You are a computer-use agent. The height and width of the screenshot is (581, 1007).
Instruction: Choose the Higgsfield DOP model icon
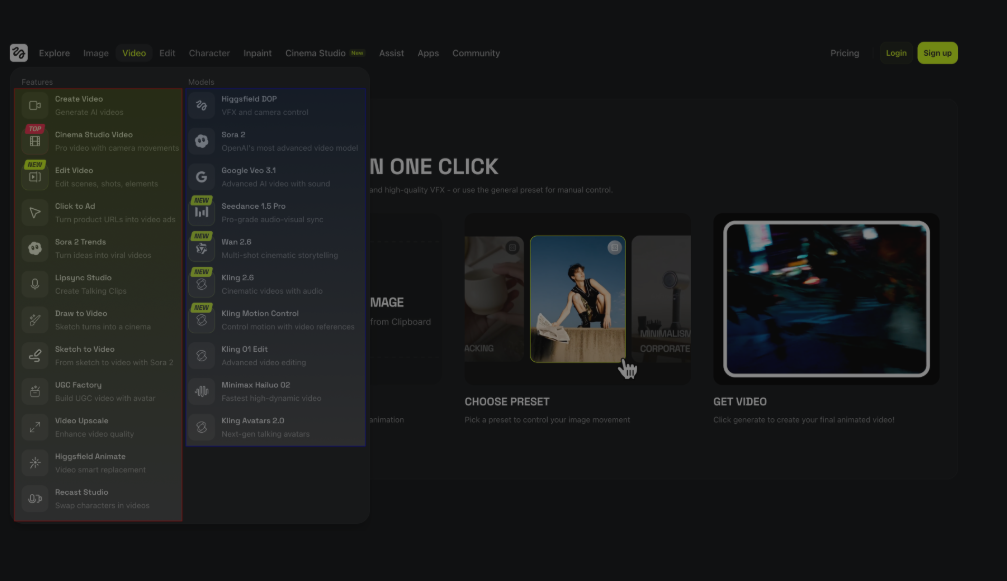(x=201, y=105)
